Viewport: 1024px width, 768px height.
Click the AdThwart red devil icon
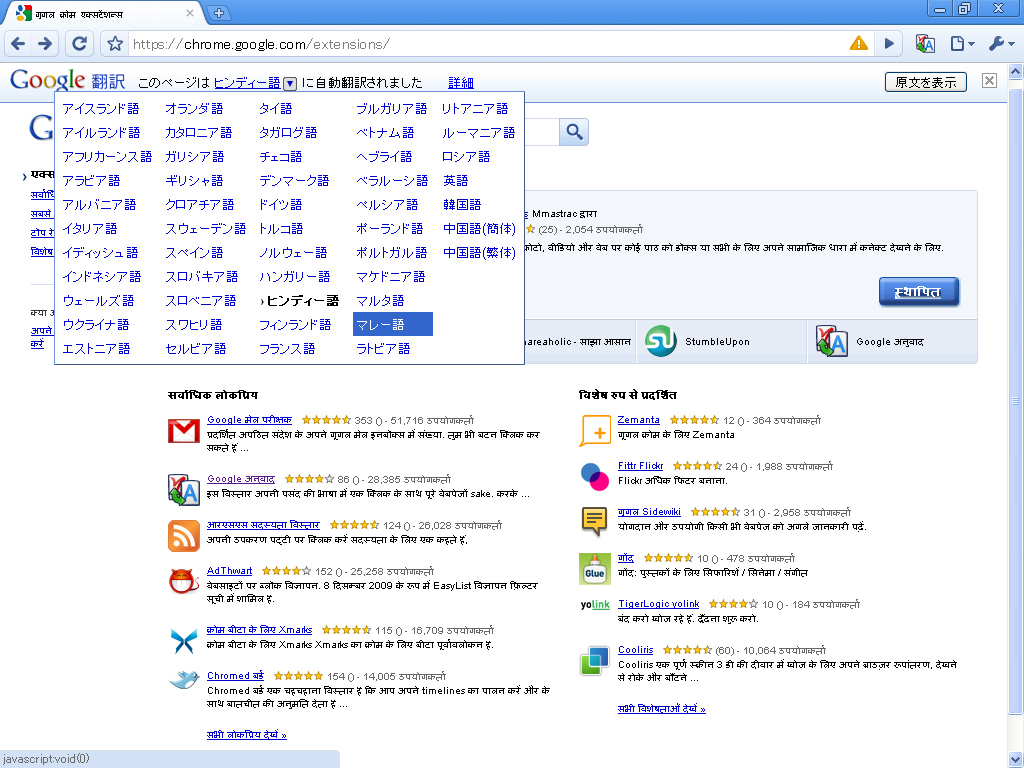184,581
